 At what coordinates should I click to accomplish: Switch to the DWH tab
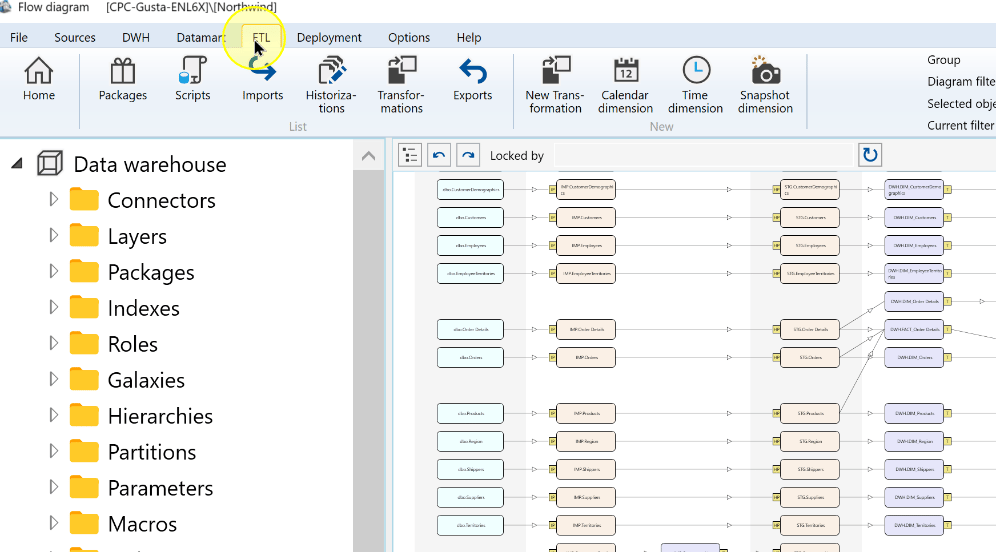(136, 37)
